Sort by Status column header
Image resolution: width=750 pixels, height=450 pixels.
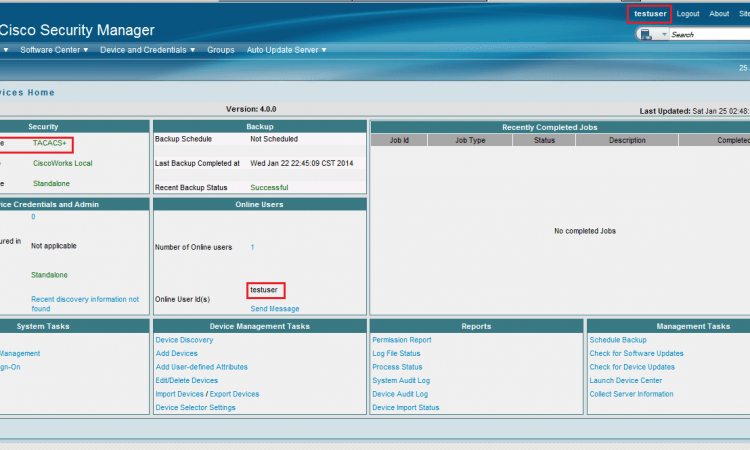click(x=544, y=140)
